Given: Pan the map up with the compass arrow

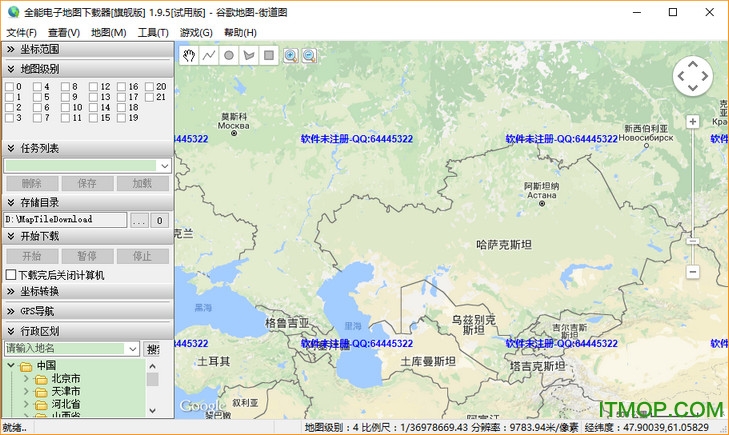Looking at the screenshot, I should point(693,65).
